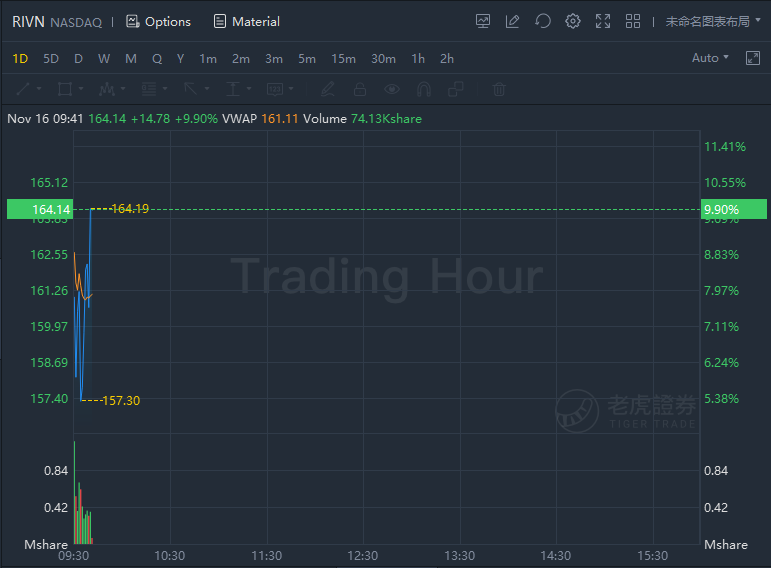Screen dimensions: 771x568
Task: Click the RIVN ticker symbol
Action: click(x=28, y=22)
